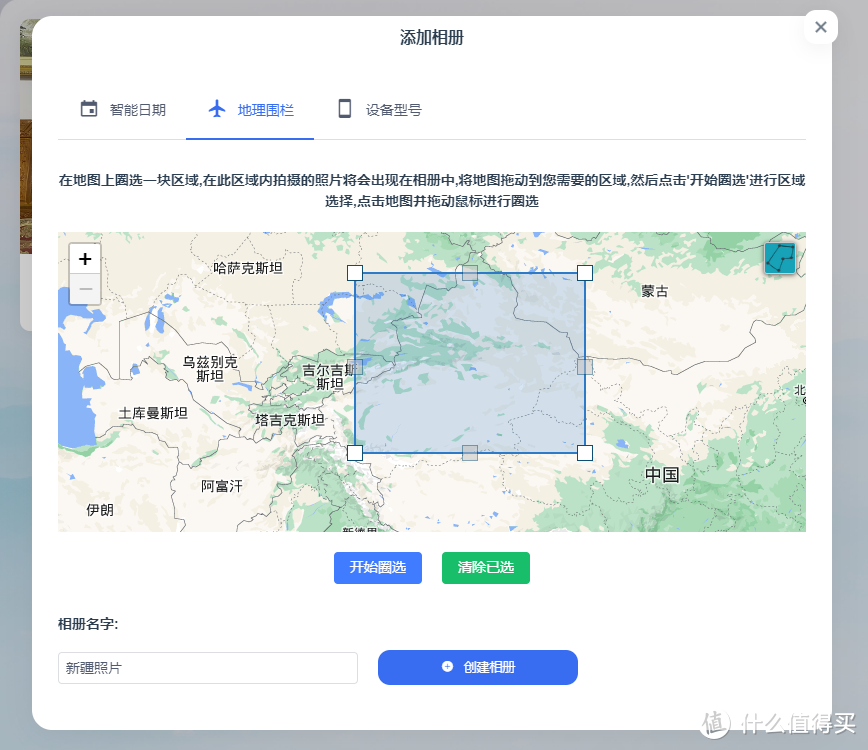The image size is (868, 750).
Task: Click the bottom edge midpoint handle
Action: pos(470,453)
